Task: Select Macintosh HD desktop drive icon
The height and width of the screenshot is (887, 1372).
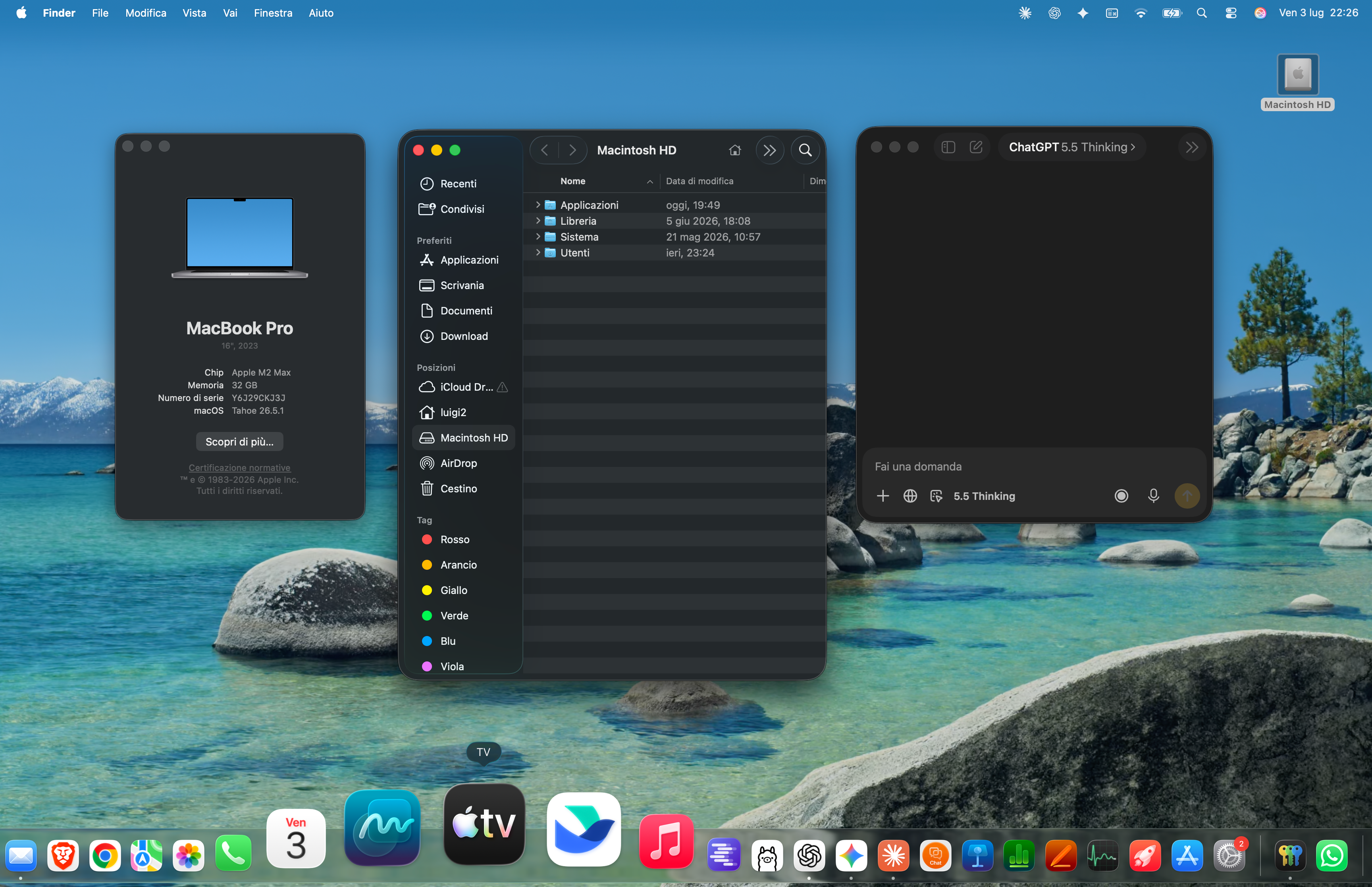Action: tap(1297, 82)
